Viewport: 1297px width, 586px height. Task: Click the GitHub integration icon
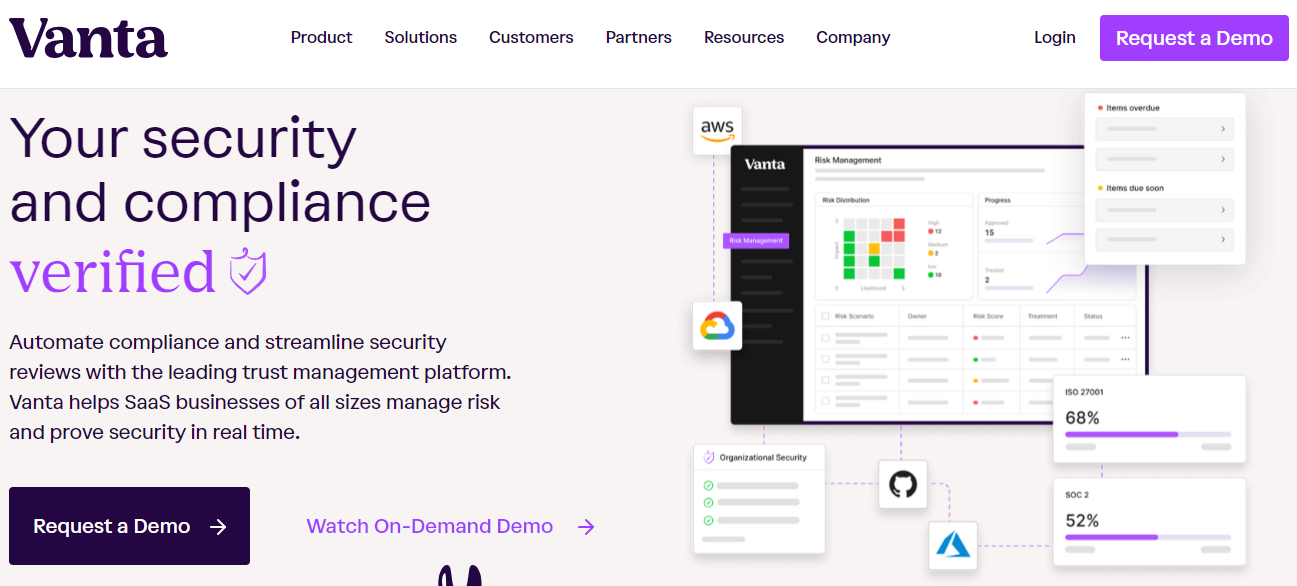pos(903,485)
